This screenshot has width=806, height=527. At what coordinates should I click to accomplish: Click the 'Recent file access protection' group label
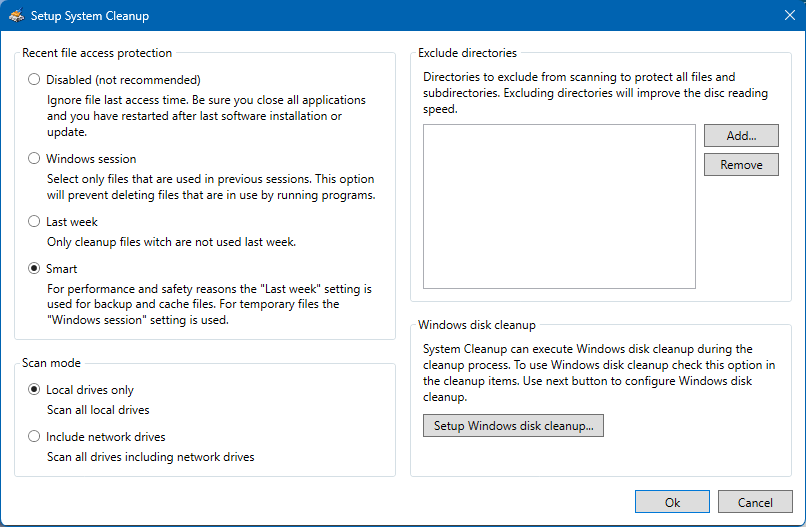(97, 53)
